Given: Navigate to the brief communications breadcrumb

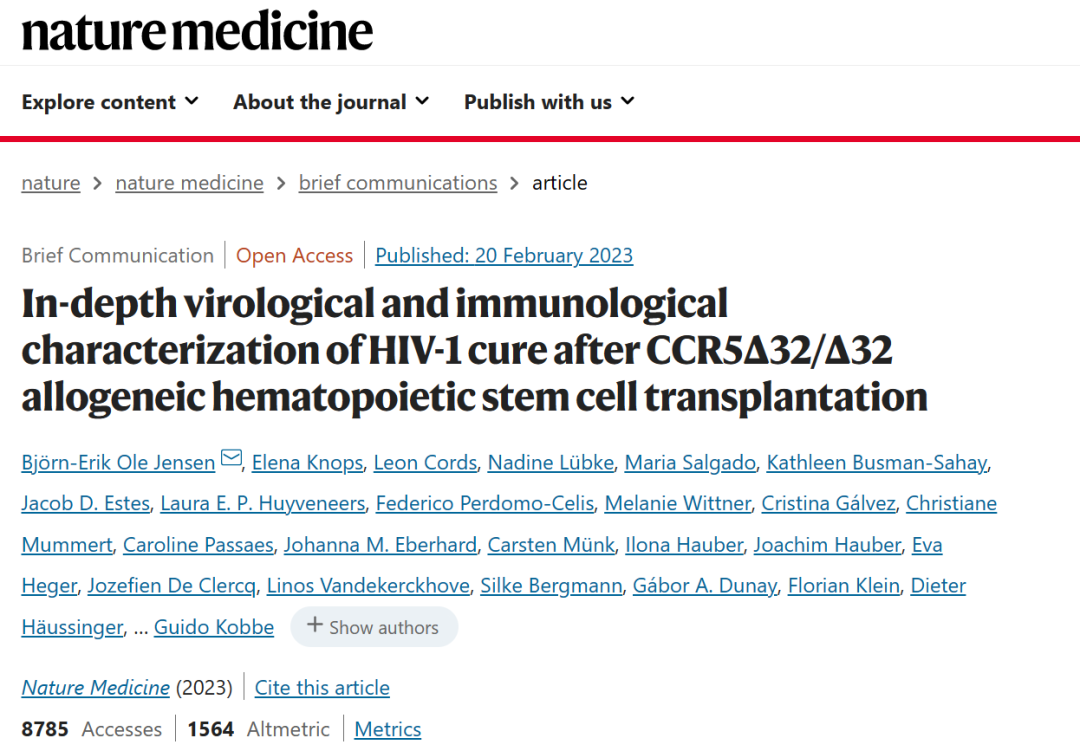Looking at the screenshot, I should click(397, 183).
